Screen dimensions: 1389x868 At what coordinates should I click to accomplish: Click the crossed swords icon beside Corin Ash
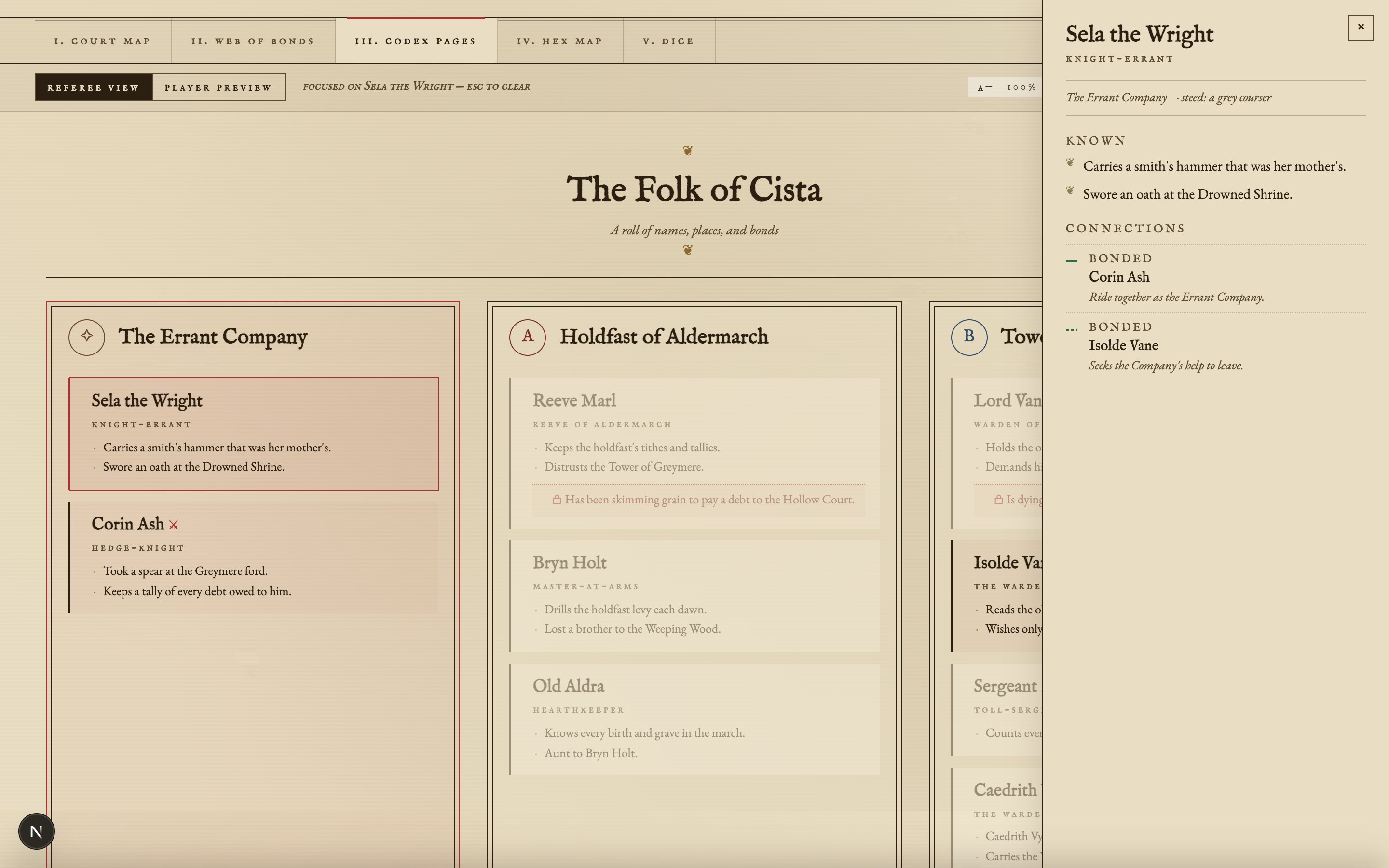173,525
